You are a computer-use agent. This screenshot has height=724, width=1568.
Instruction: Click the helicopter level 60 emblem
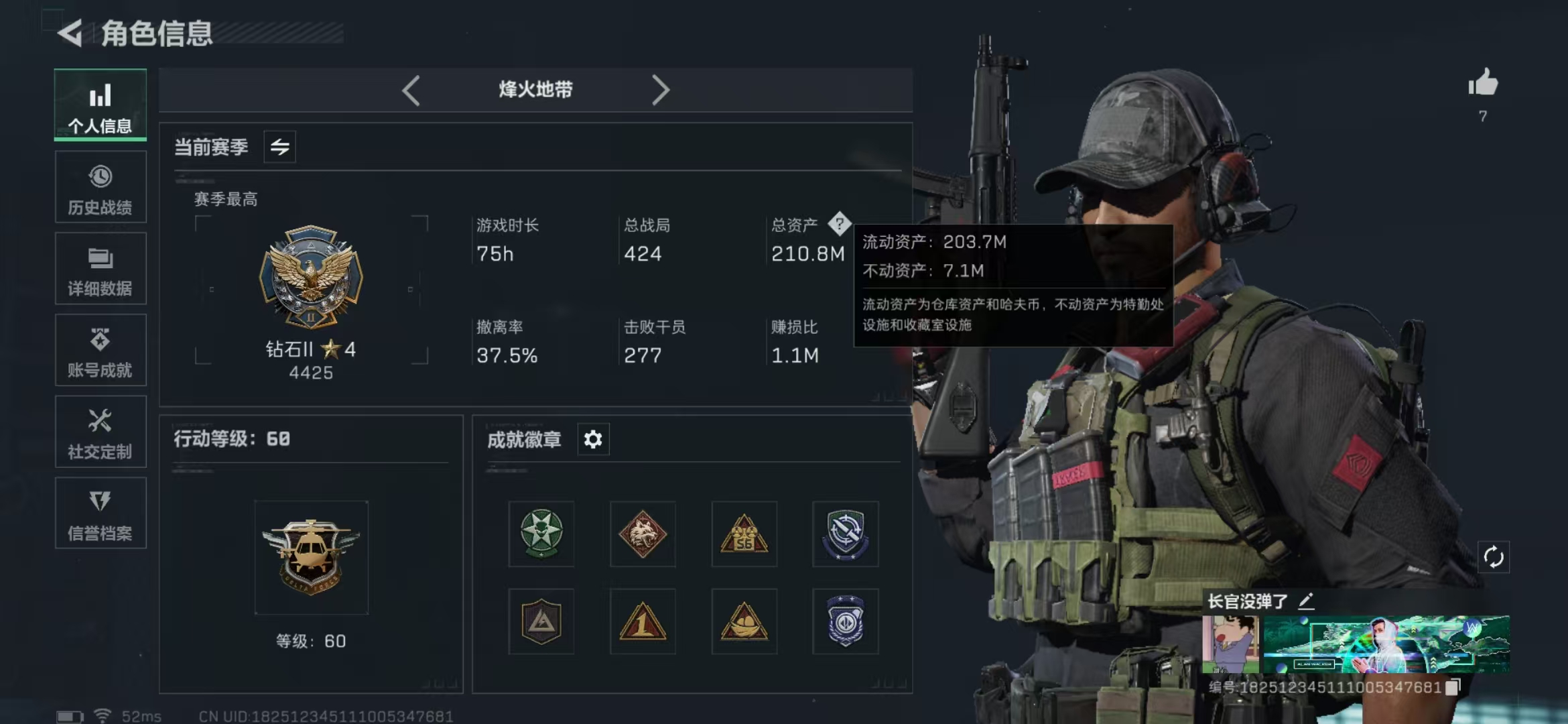pos(311,558)
